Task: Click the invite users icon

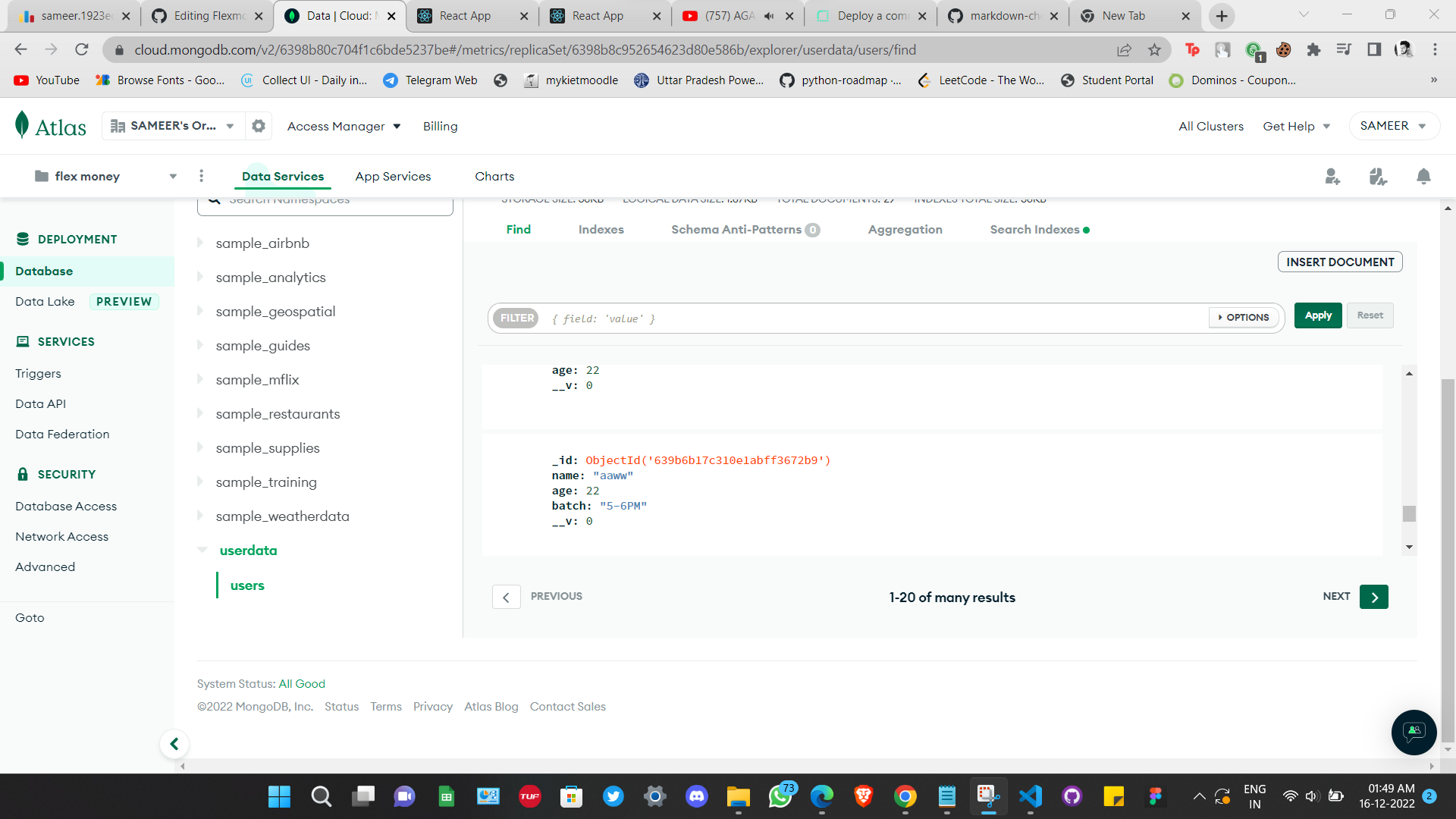Action: [1332, 176]
